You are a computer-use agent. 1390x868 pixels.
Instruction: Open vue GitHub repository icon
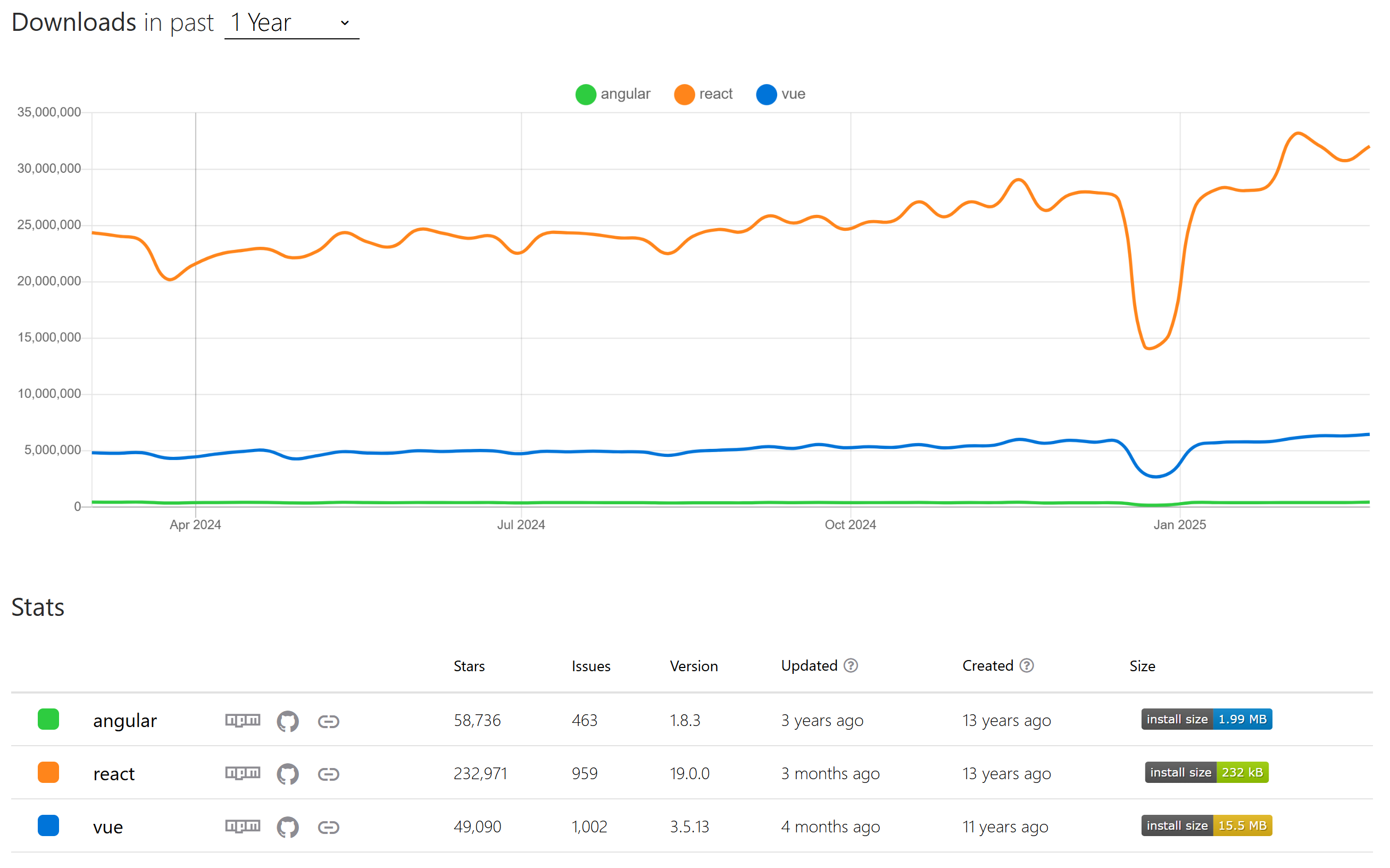point(288,827)
